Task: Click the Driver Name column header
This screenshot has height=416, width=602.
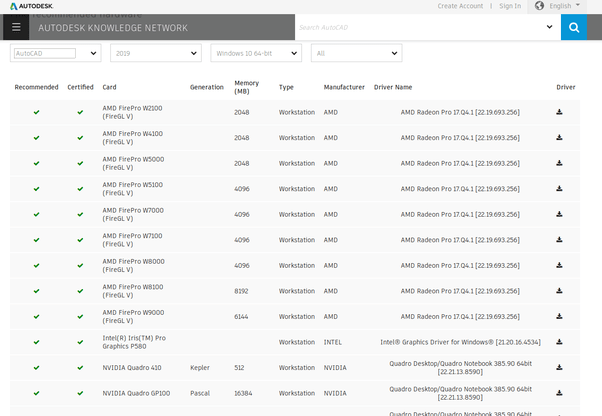Action: (x=393, y=87)
